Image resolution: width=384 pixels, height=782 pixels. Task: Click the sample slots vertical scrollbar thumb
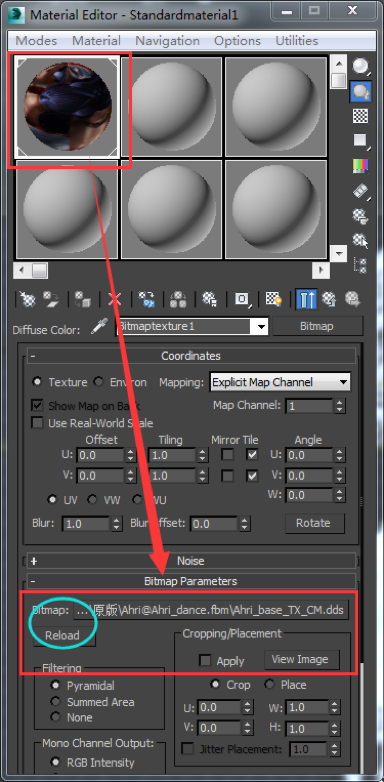pos(339,80)
